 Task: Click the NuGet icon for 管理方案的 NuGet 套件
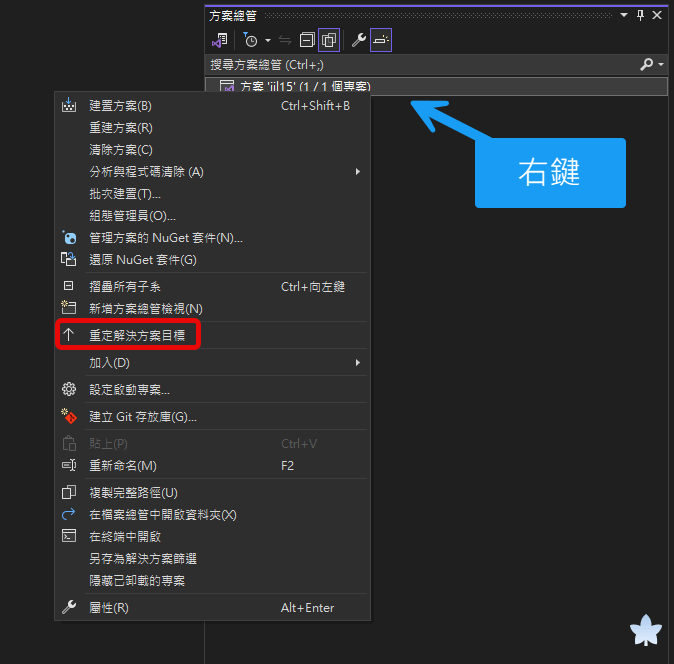69,238
